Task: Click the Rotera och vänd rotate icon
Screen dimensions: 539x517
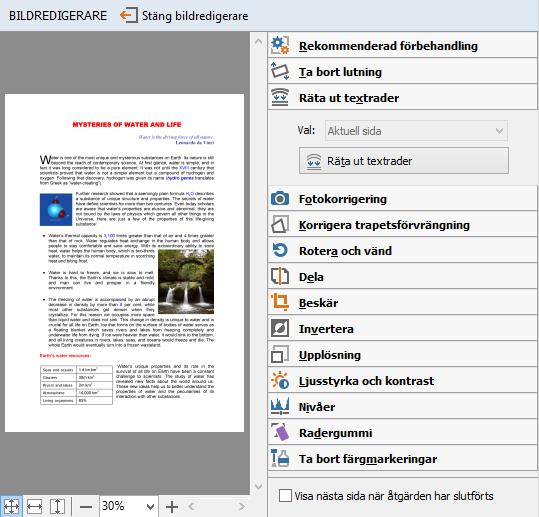Action: click(280, 250)
